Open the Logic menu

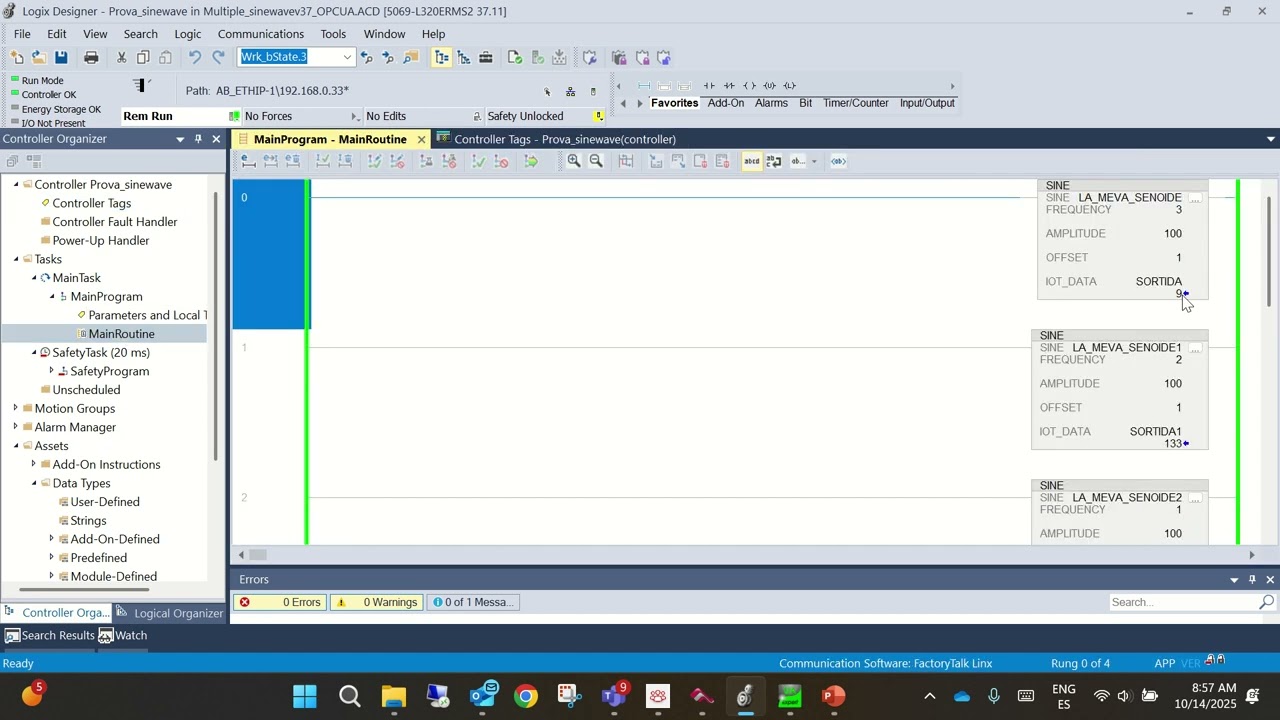[188, 34]
